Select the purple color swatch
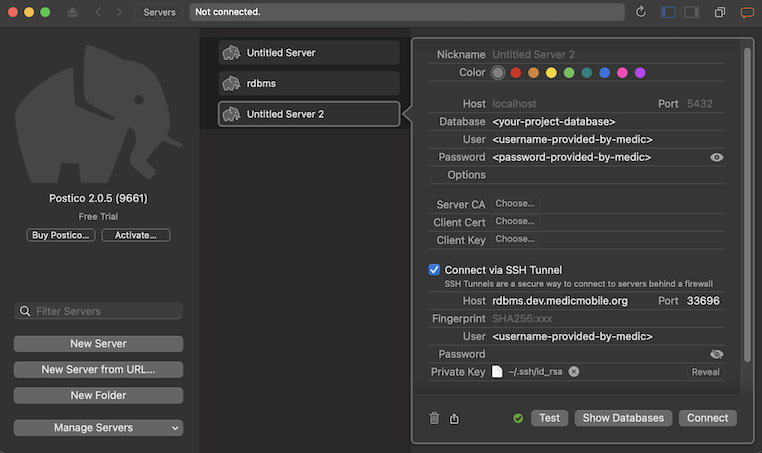Screen dimensions: 762x453 tap(640, 72)
